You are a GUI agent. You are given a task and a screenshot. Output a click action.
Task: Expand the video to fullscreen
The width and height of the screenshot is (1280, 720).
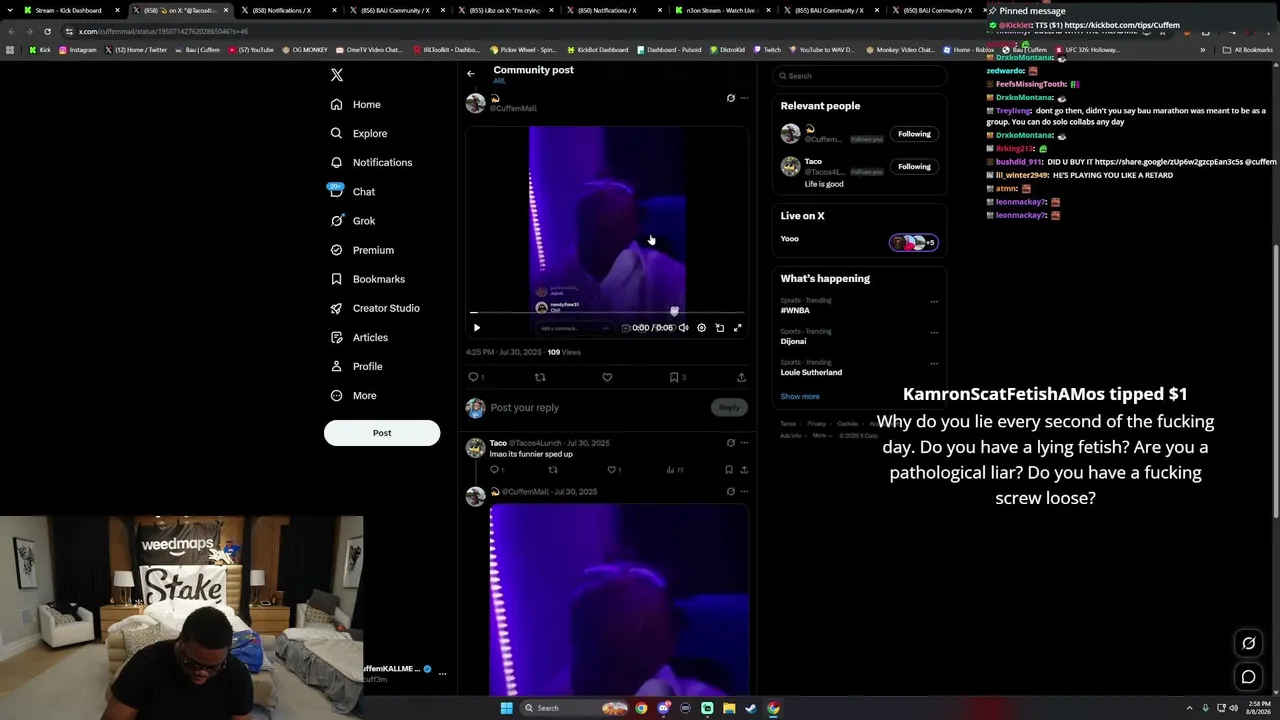(x=738, y=328)
